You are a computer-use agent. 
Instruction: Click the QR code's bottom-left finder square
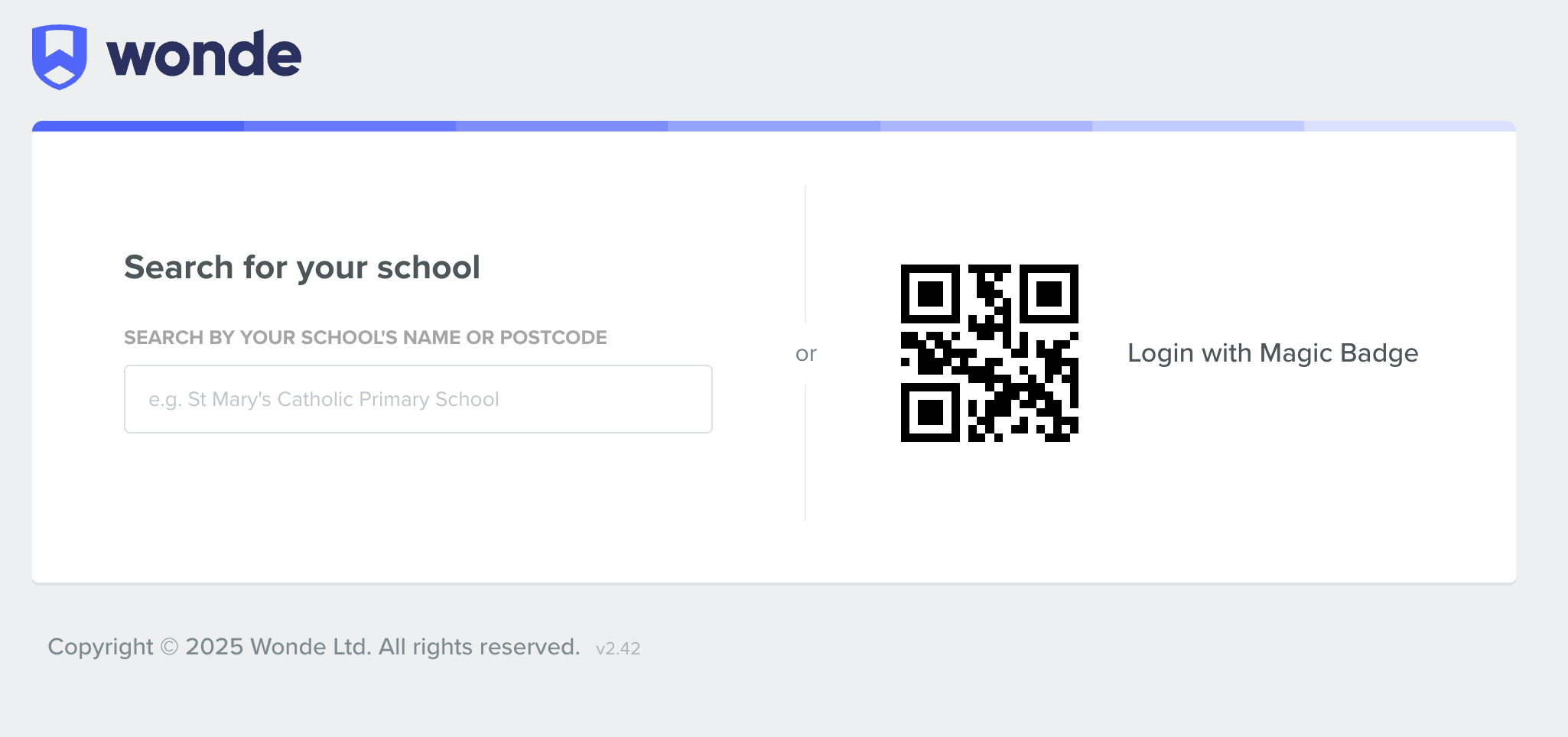930,412
